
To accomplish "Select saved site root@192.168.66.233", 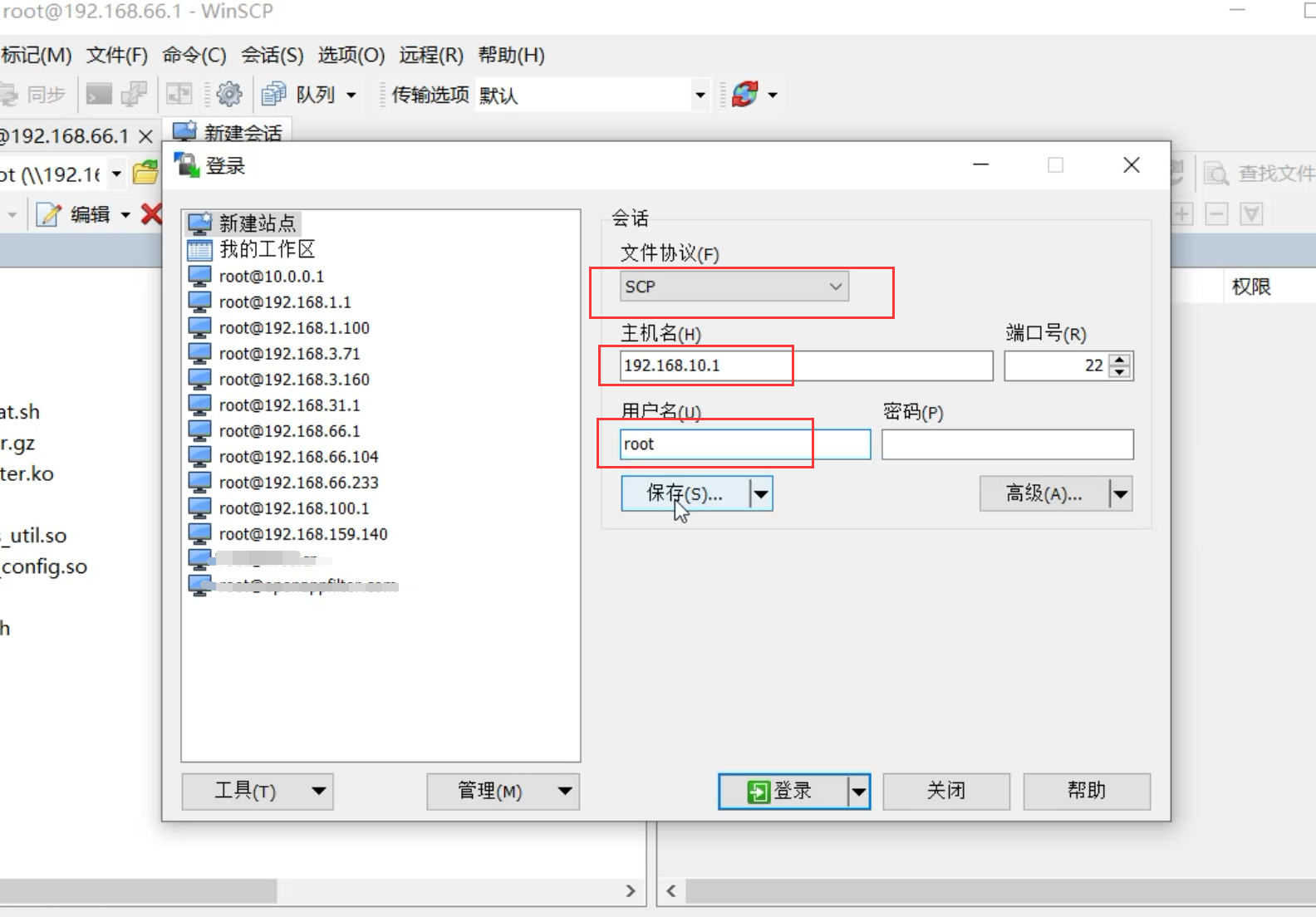I will [x=283, y=482].
